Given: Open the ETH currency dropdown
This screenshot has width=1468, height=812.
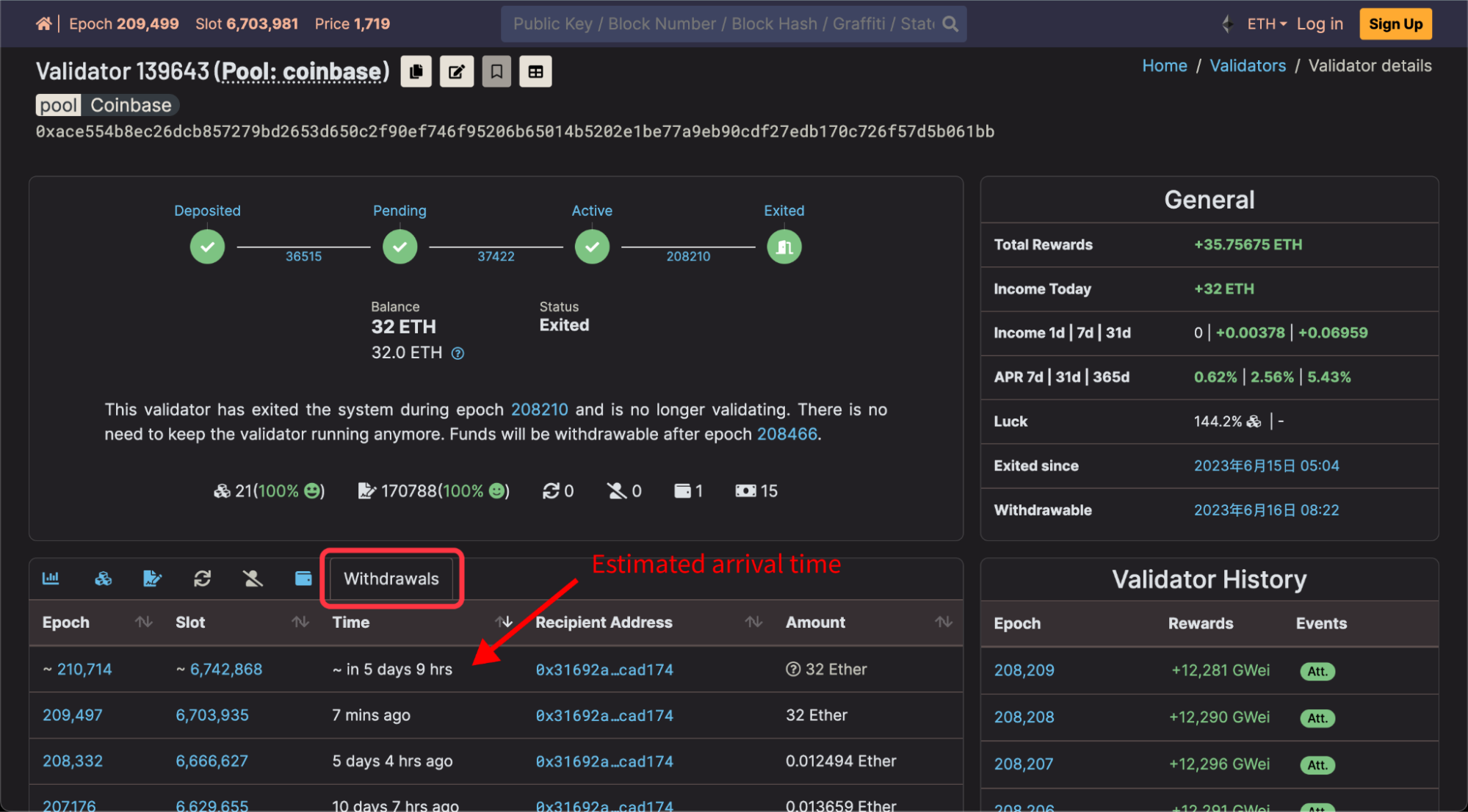Looking at the screenshot, I should pos(1266,24).
